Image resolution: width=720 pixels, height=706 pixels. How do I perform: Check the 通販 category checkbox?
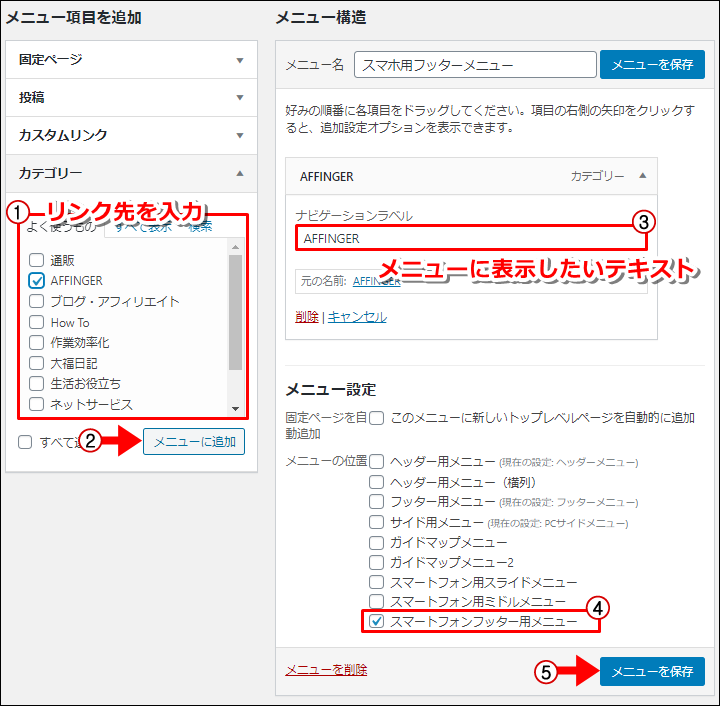click(x=37, y=260)
